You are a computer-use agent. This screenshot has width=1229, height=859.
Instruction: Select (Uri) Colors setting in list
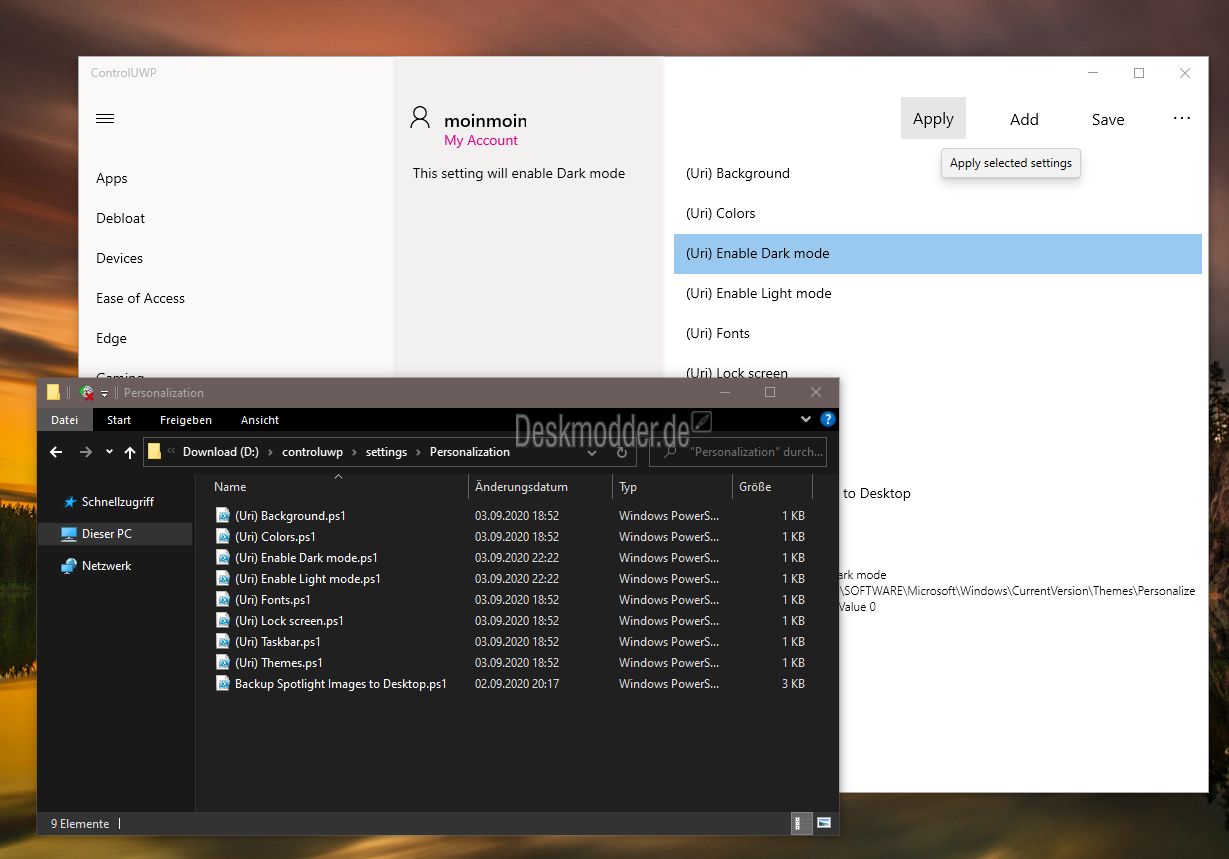pos(937,213)
